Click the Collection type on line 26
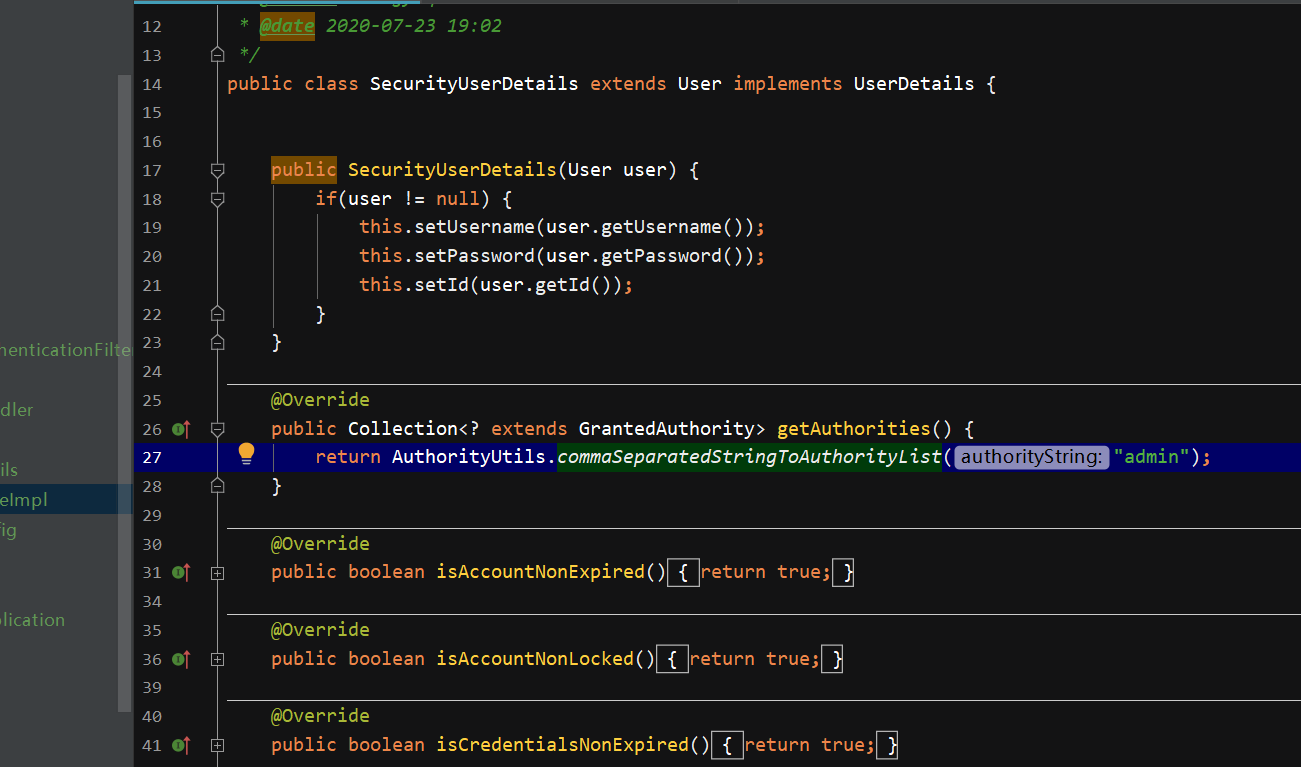This screenshot has width=1301, height=767. click(x=403, y=428)
